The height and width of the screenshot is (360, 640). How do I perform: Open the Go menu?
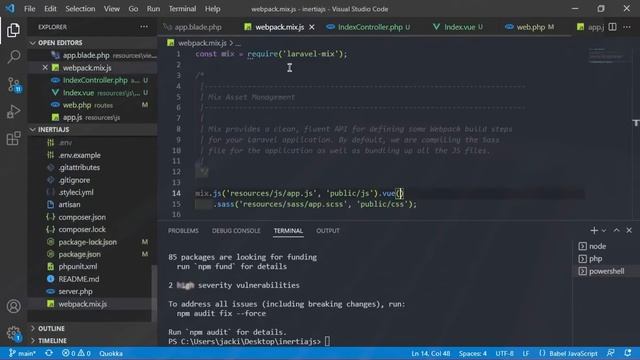click(x=133, y=9)
